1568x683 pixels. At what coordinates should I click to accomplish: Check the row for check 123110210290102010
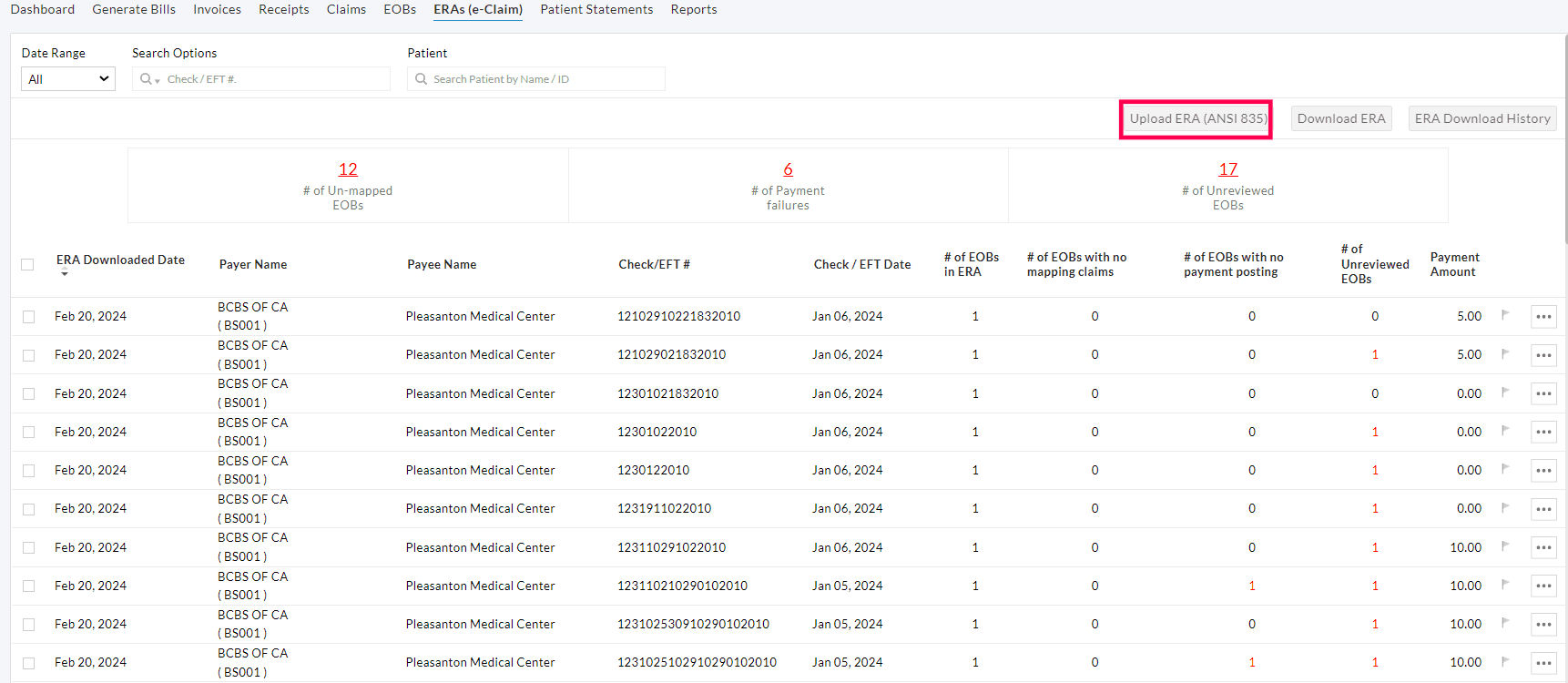(x=29, y=586)
